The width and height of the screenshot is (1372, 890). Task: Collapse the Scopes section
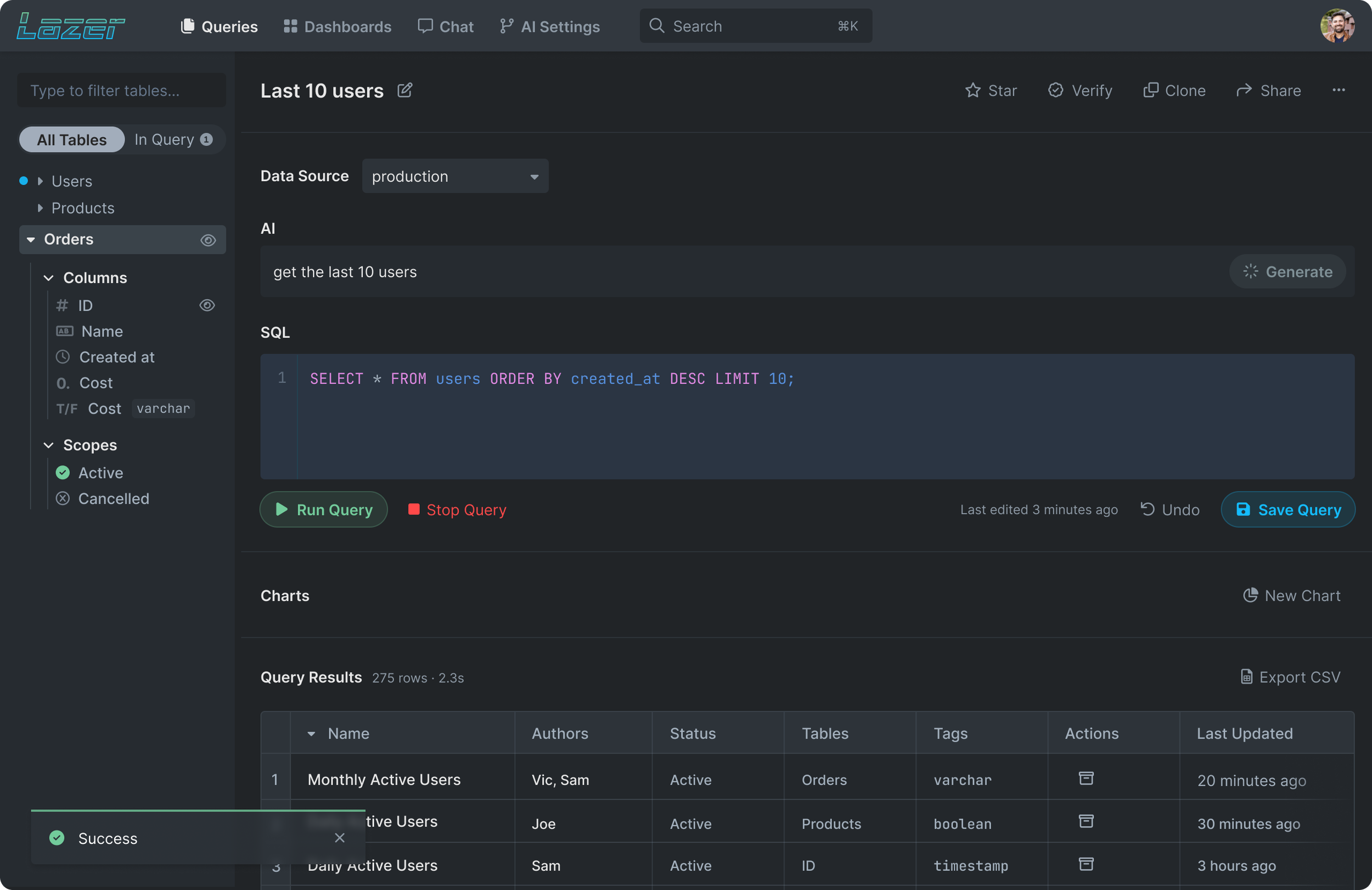pos(49,445)
